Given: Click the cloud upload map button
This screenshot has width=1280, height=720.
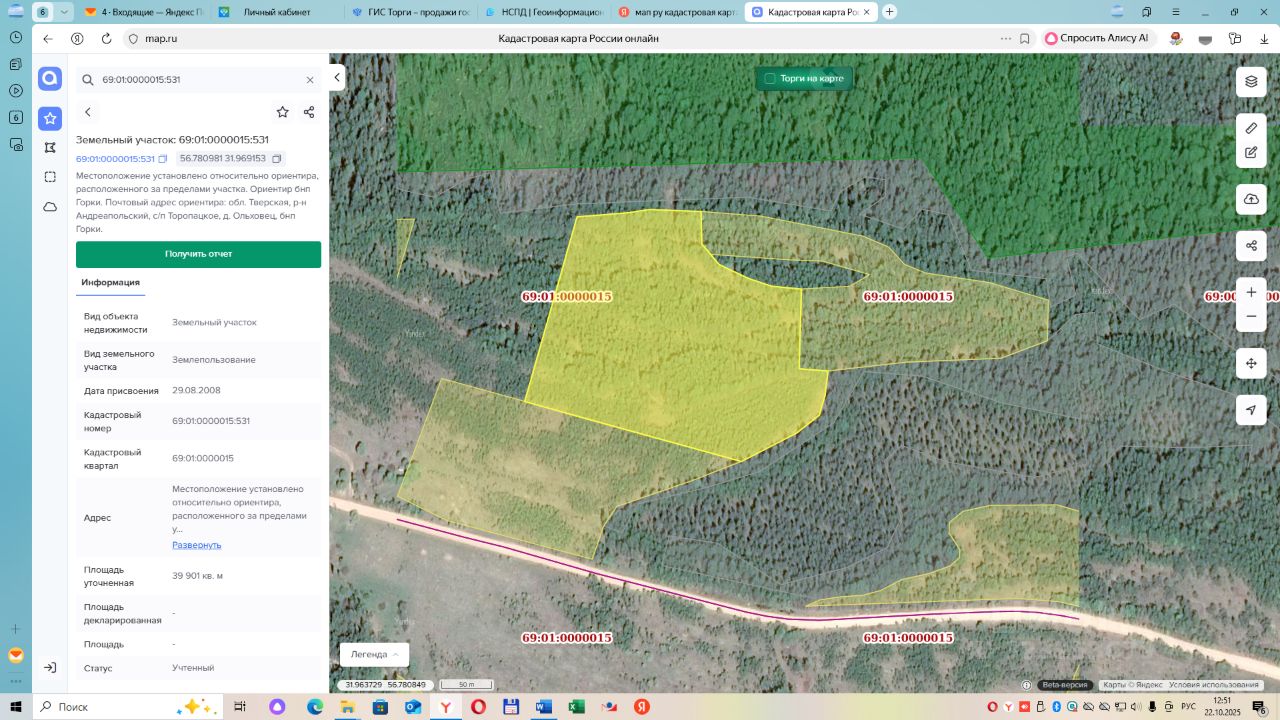Looking at the screenshot, I should click(1251, 199).
